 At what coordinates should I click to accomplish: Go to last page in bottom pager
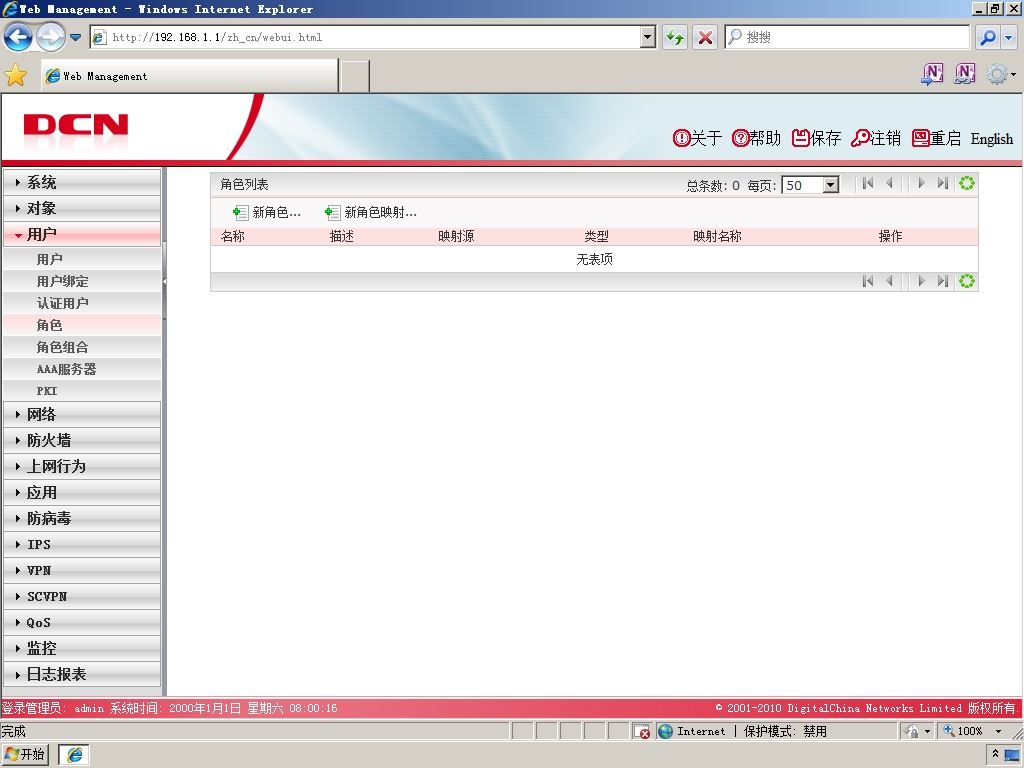pos(942,281)
